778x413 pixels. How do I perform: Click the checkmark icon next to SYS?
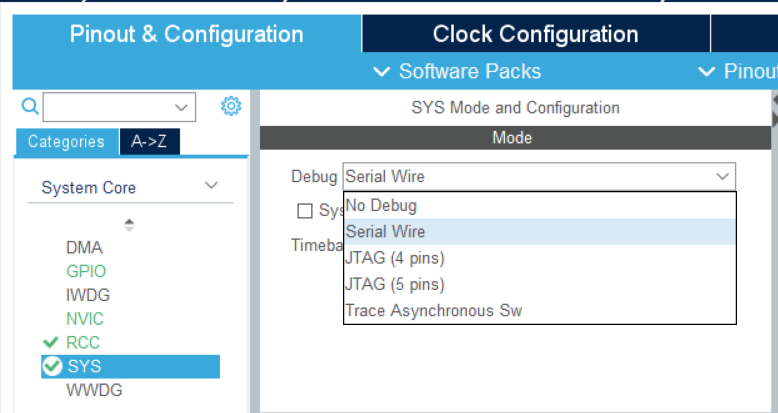pyautogui.click(x=52, y=366)
